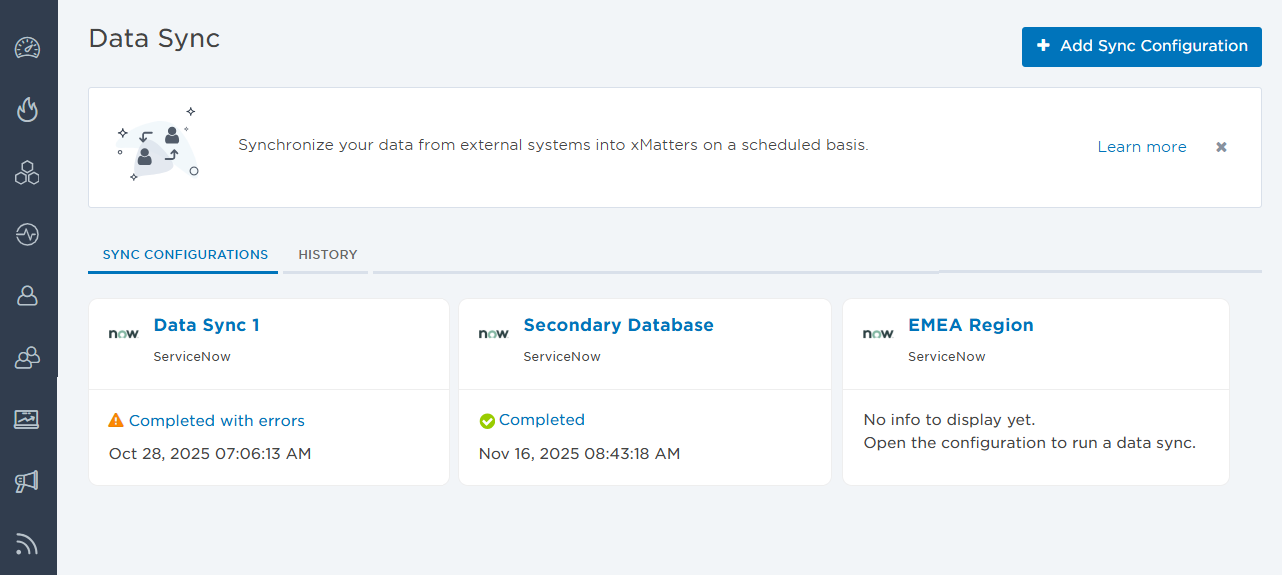Click the groups people icon in sidebar
This screenshot has height=575, width=1282.
(x=27, y=358)
